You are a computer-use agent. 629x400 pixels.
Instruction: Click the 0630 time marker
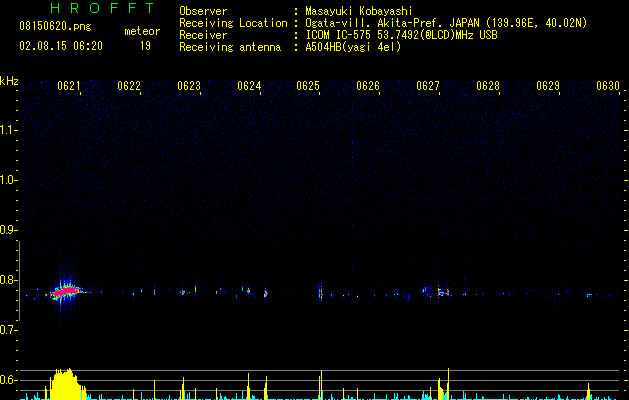pyautogui.click(x=608, y=86)
